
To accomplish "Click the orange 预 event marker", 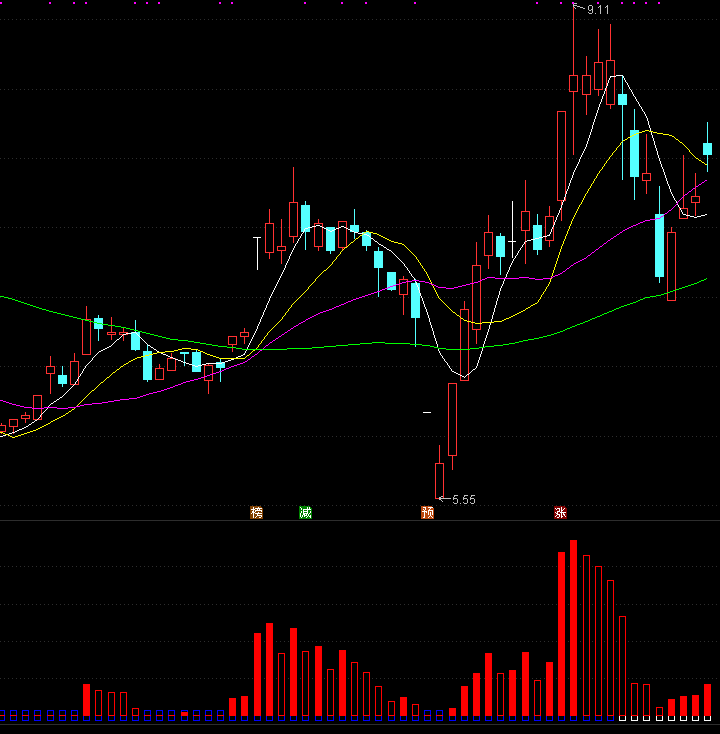I will coord(427,513).
